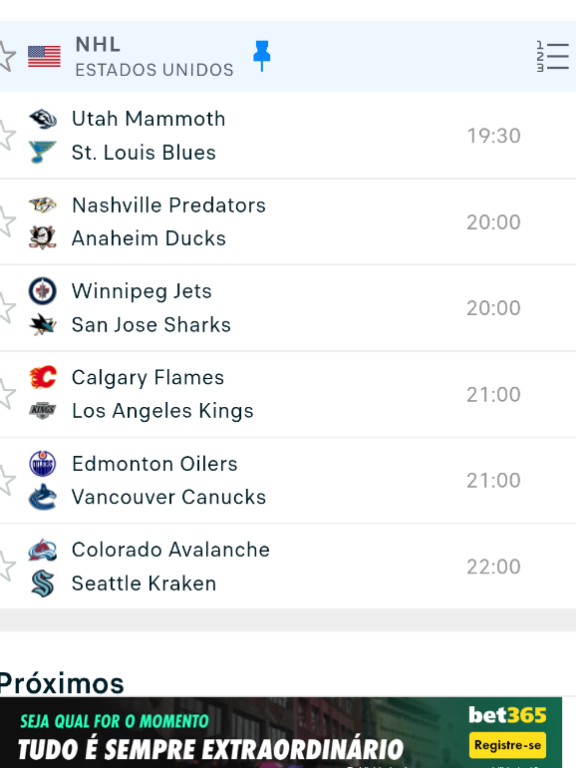Favorite the NHL league with star
576x768 pixels.
(x=7, y=56)
